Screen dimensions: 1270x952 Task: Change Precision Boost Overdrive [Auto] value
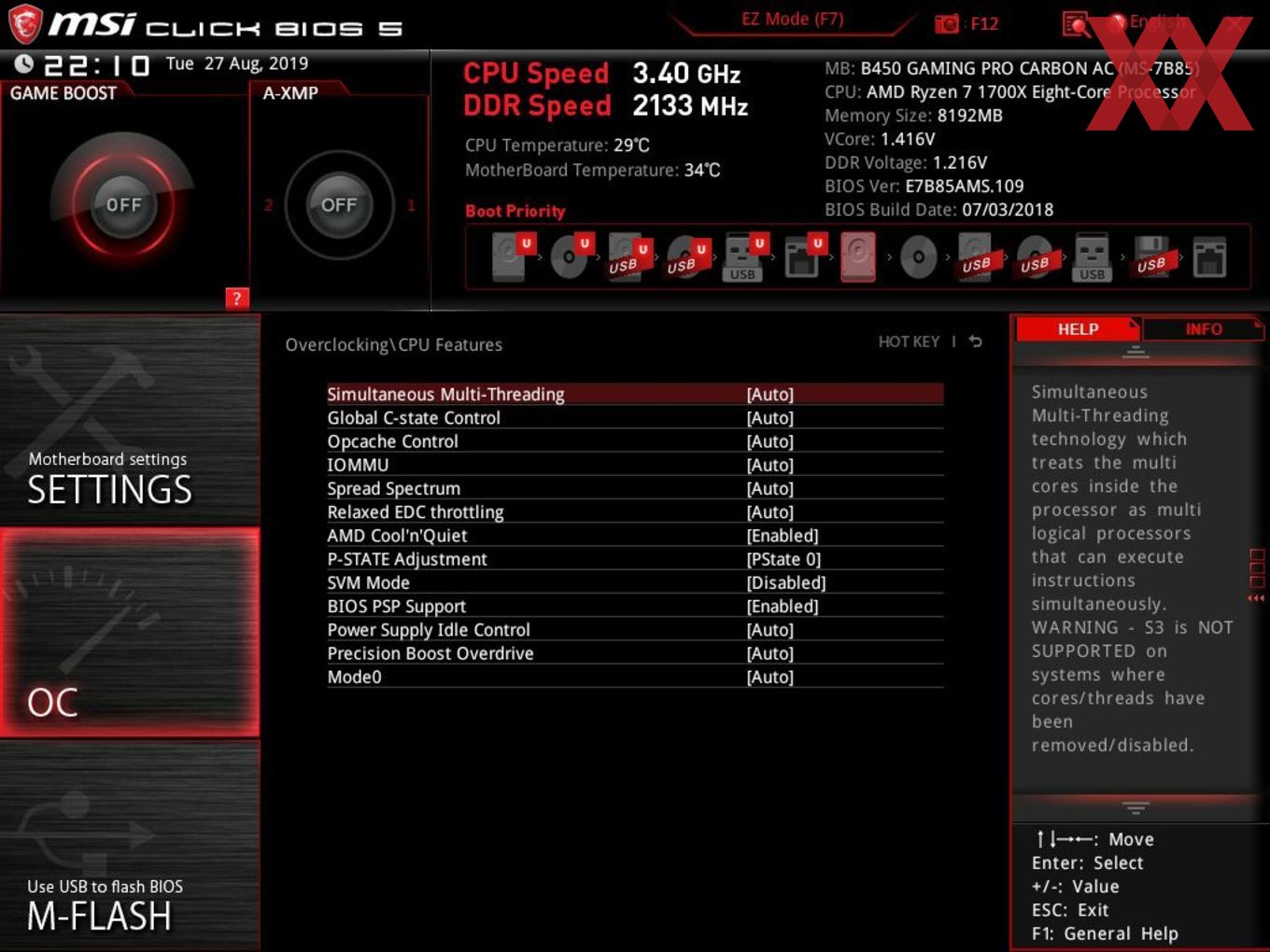[770, 653]
